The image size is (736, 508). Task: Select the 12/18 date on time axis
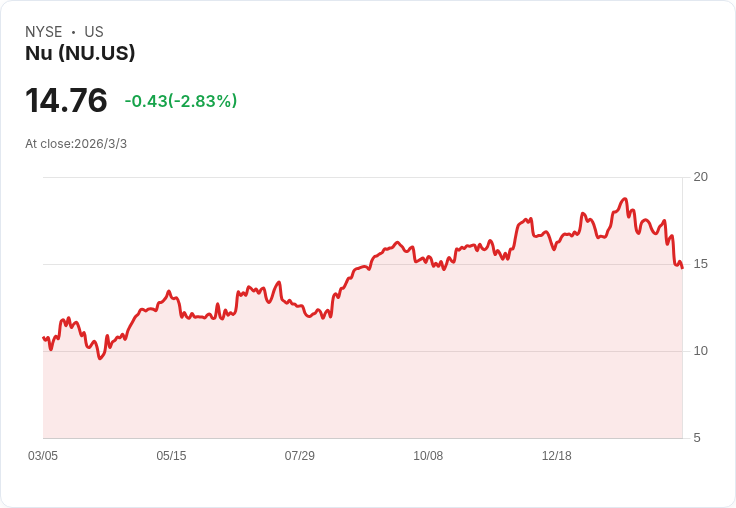[x=556, y=456]
